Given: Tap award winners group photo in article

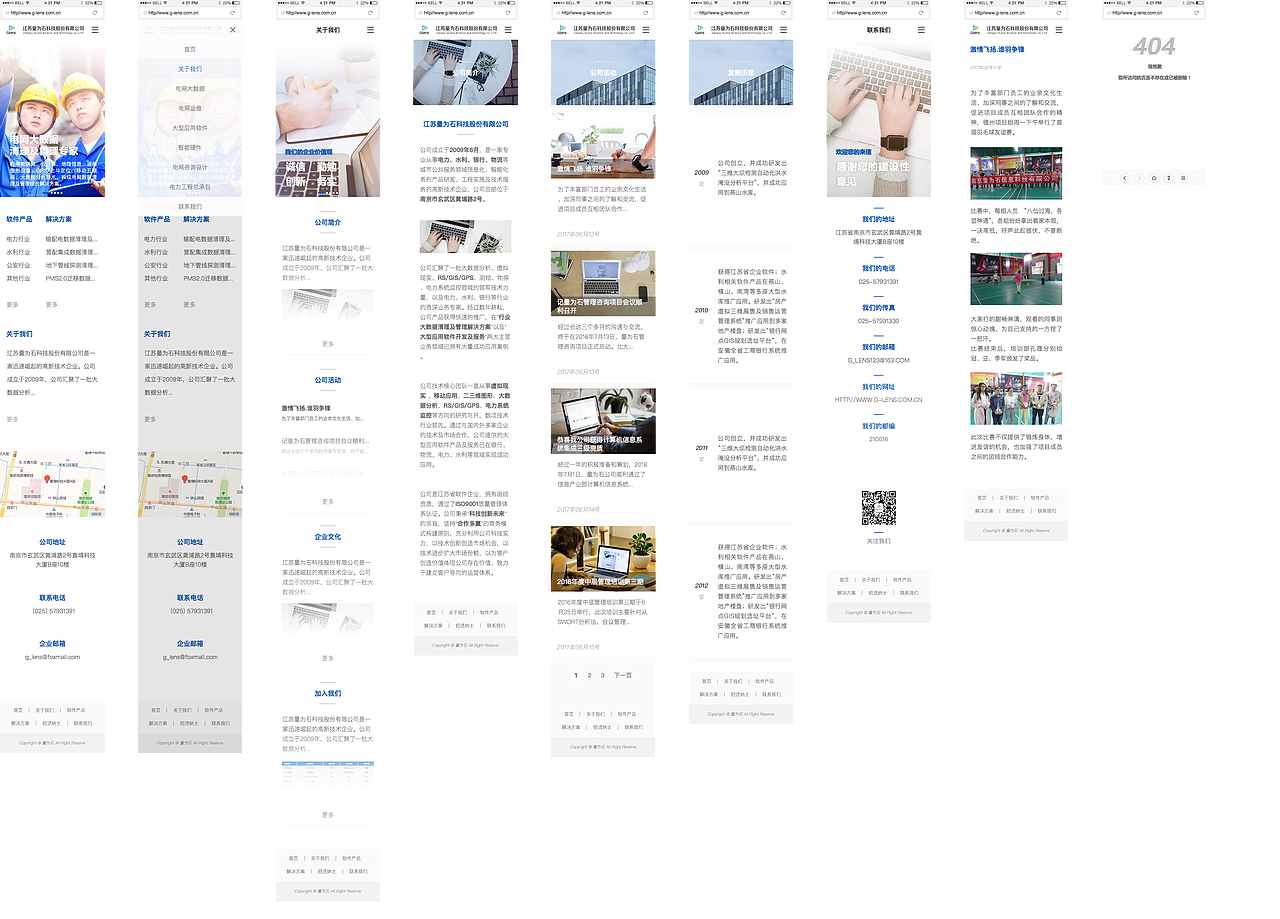Looking at the screenshot, I should [x=1016, y=399].
